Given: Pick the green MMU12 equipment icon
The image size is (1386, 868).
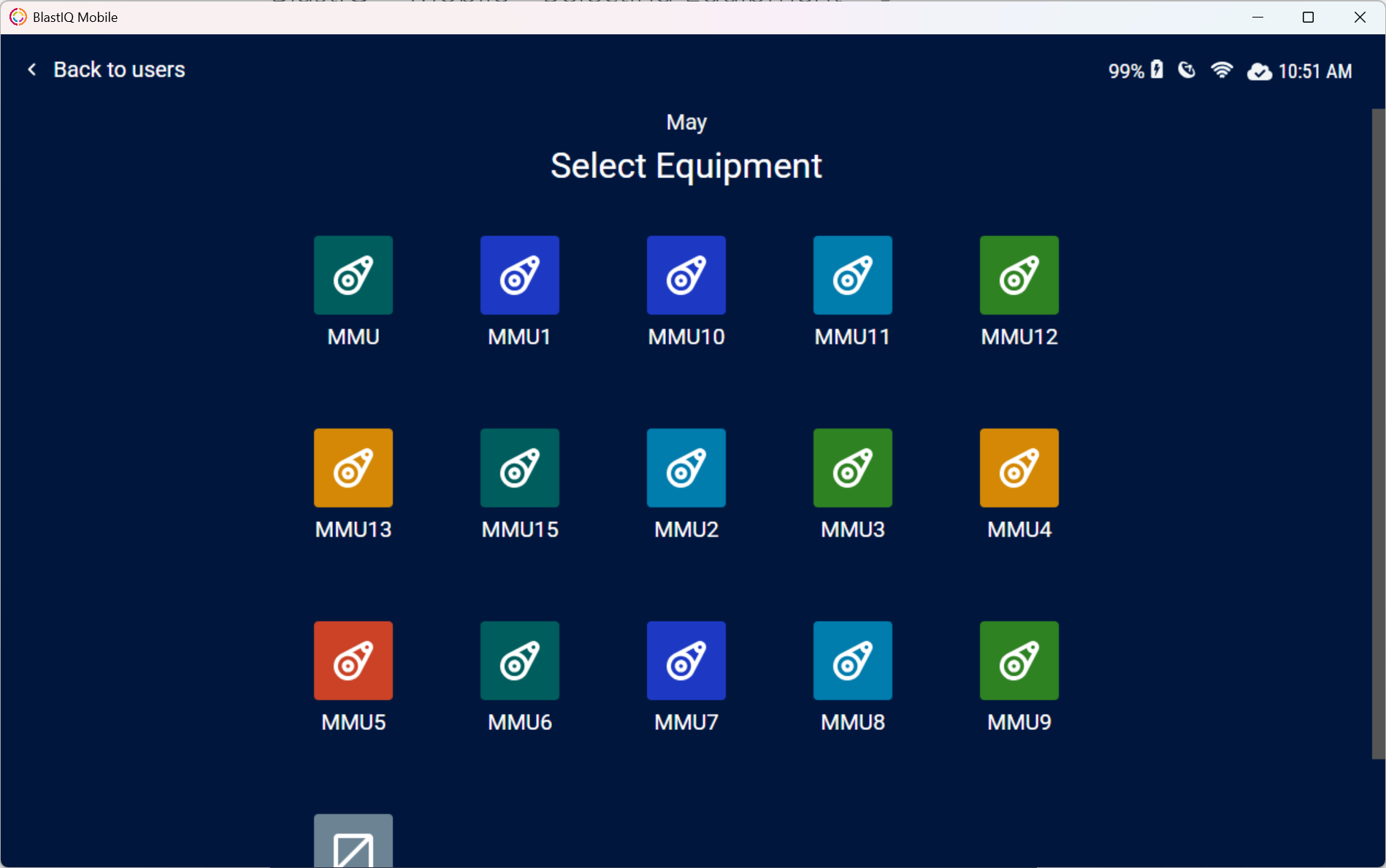Looking at the screenshot, I should (x=1019, y=275).
